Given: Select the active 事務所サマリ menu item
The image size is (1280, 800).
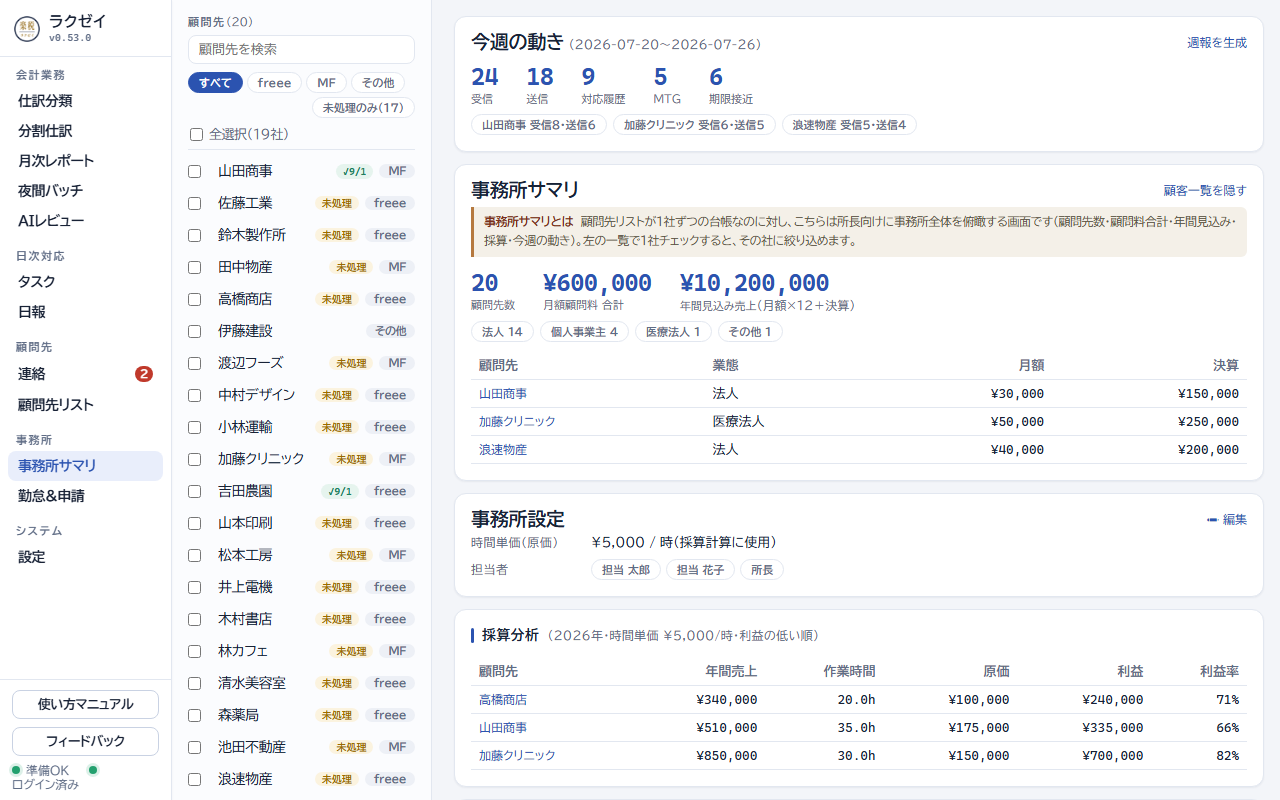Looking at the screenshot, I should click(85, 466).
